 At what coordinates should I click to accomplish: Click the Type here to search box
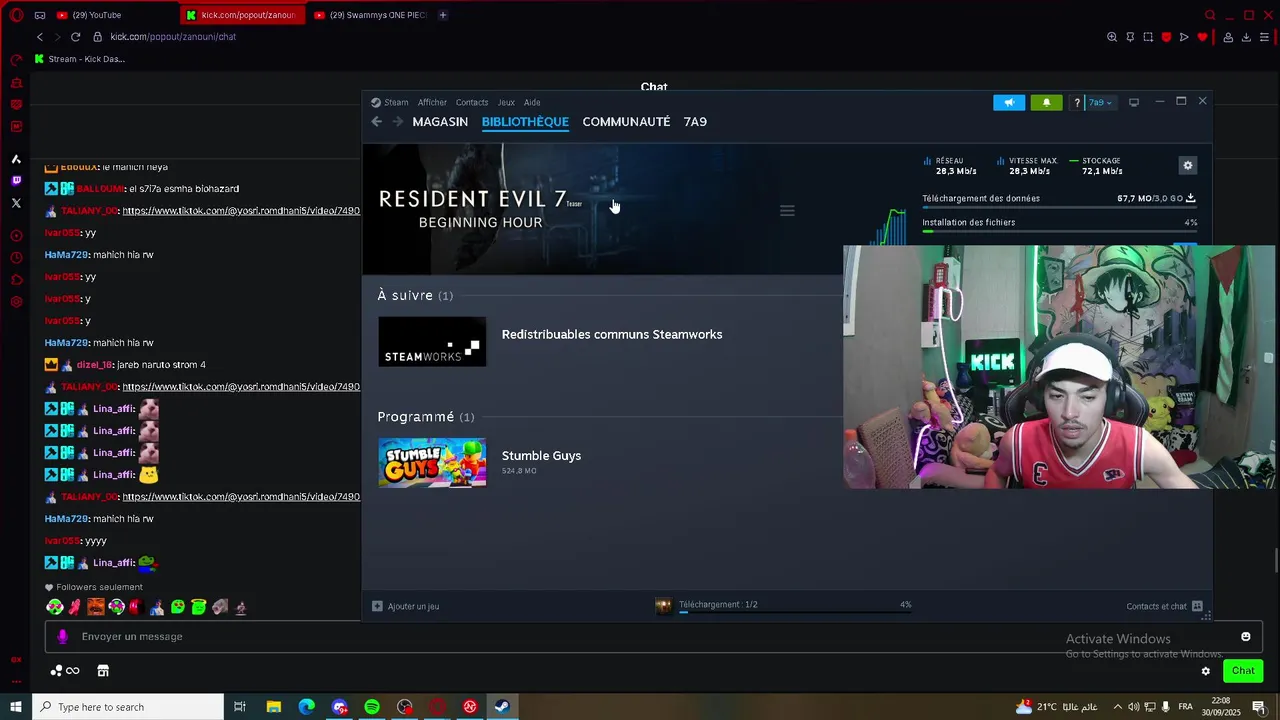pyautogui.click(x=128, y=707)
